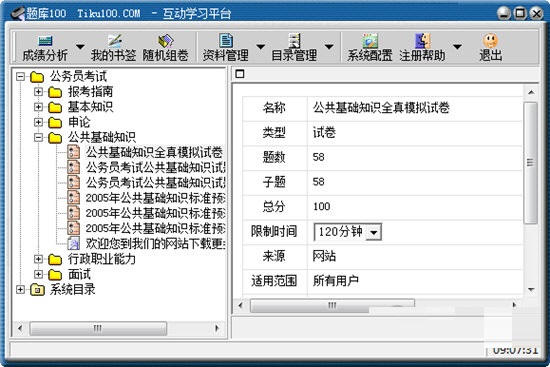Click the details panel scroll-down arrow

[531, 290]
